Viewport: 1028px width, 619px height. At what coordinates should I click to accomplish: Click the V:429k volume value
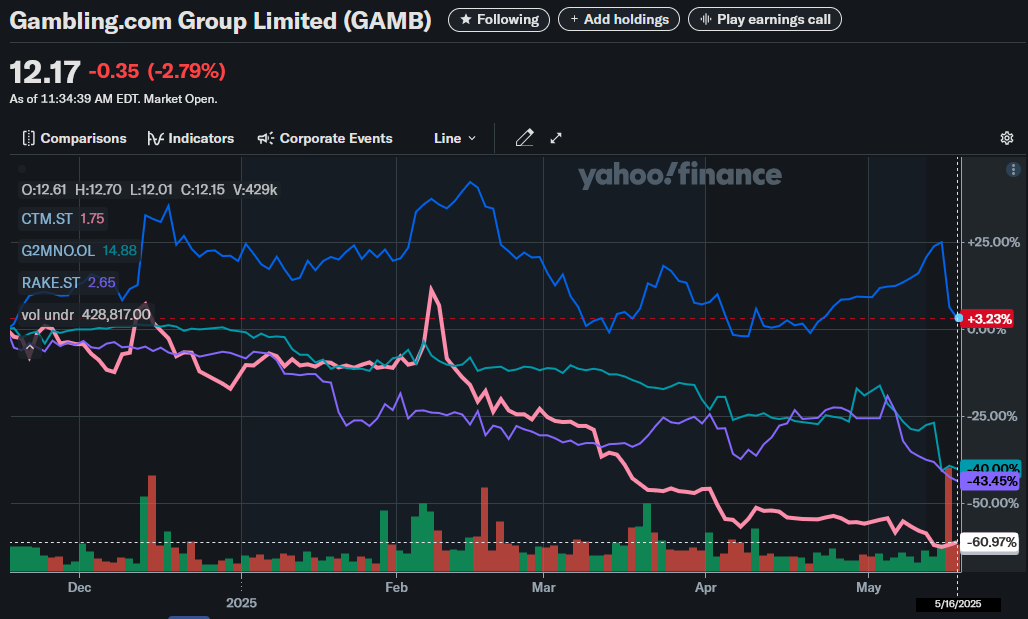coord(255,190)
